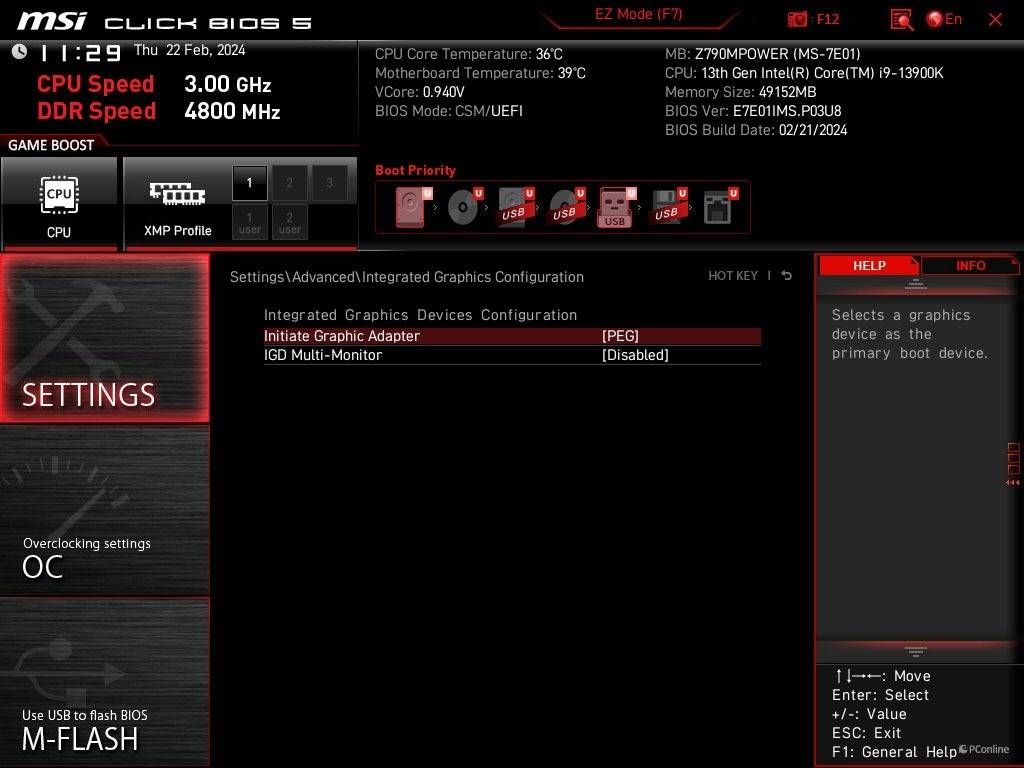This screenshot has height=768, width=1024.
Task: Change language via the En globe icon
Action: coord(944,19)
